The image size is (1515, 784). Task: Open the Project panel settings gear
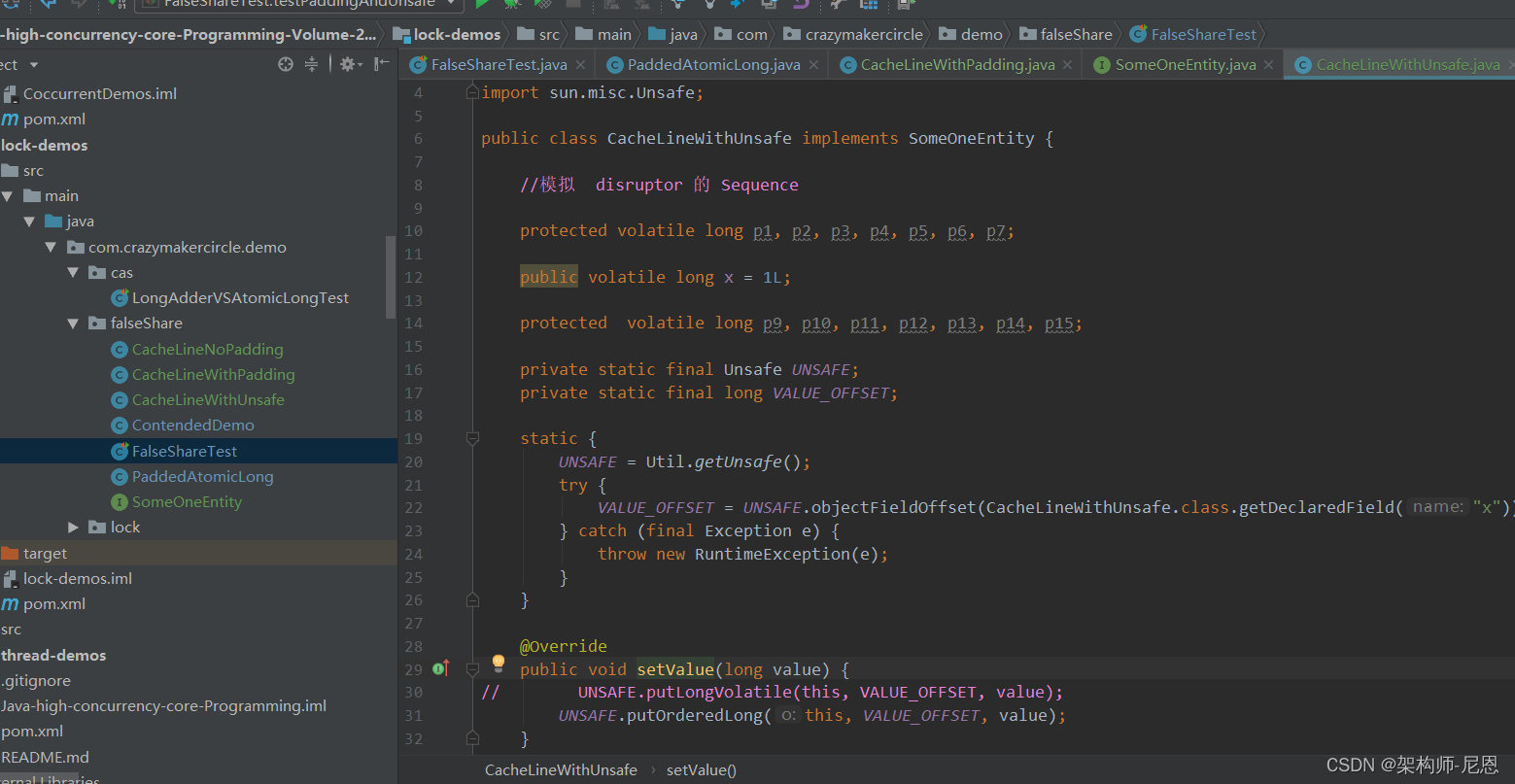tap(349, 64)
